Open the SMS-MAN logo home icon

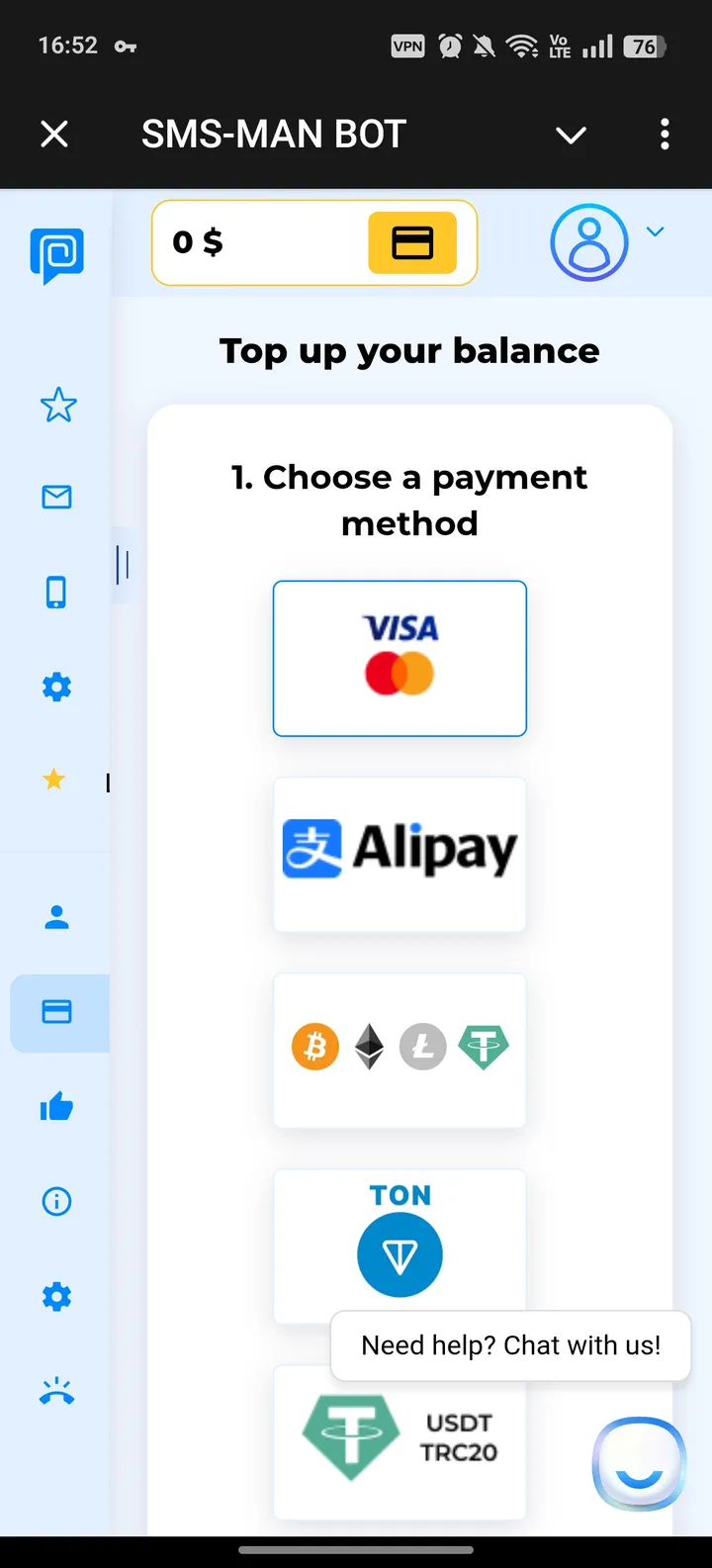(x=56, y=255)
